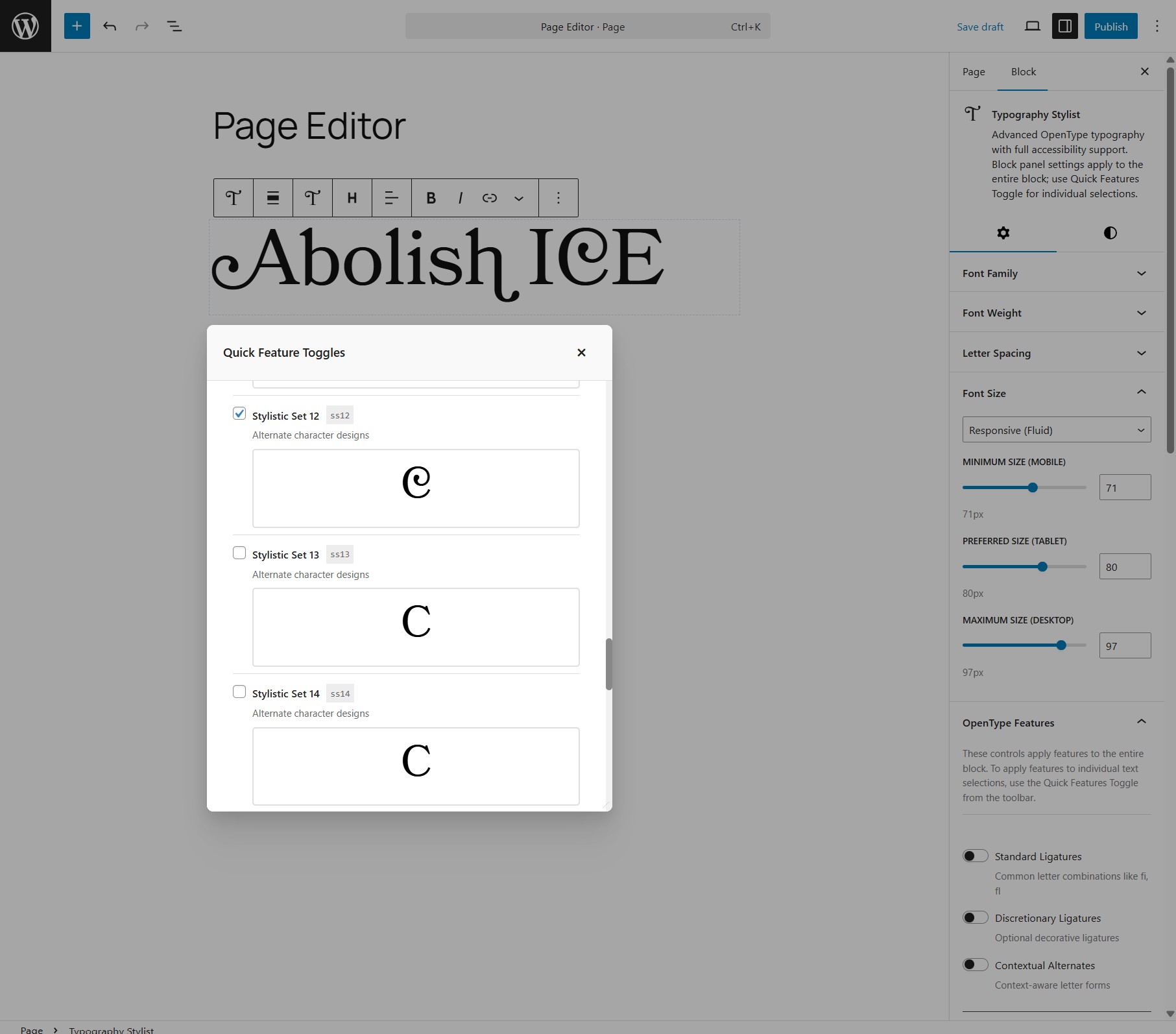Image resolution: width=1176 pixels, height=1034 pixels.
Task: Uncheck the Stylistic Set 12 checkbox
Action: tap(239, 413)
